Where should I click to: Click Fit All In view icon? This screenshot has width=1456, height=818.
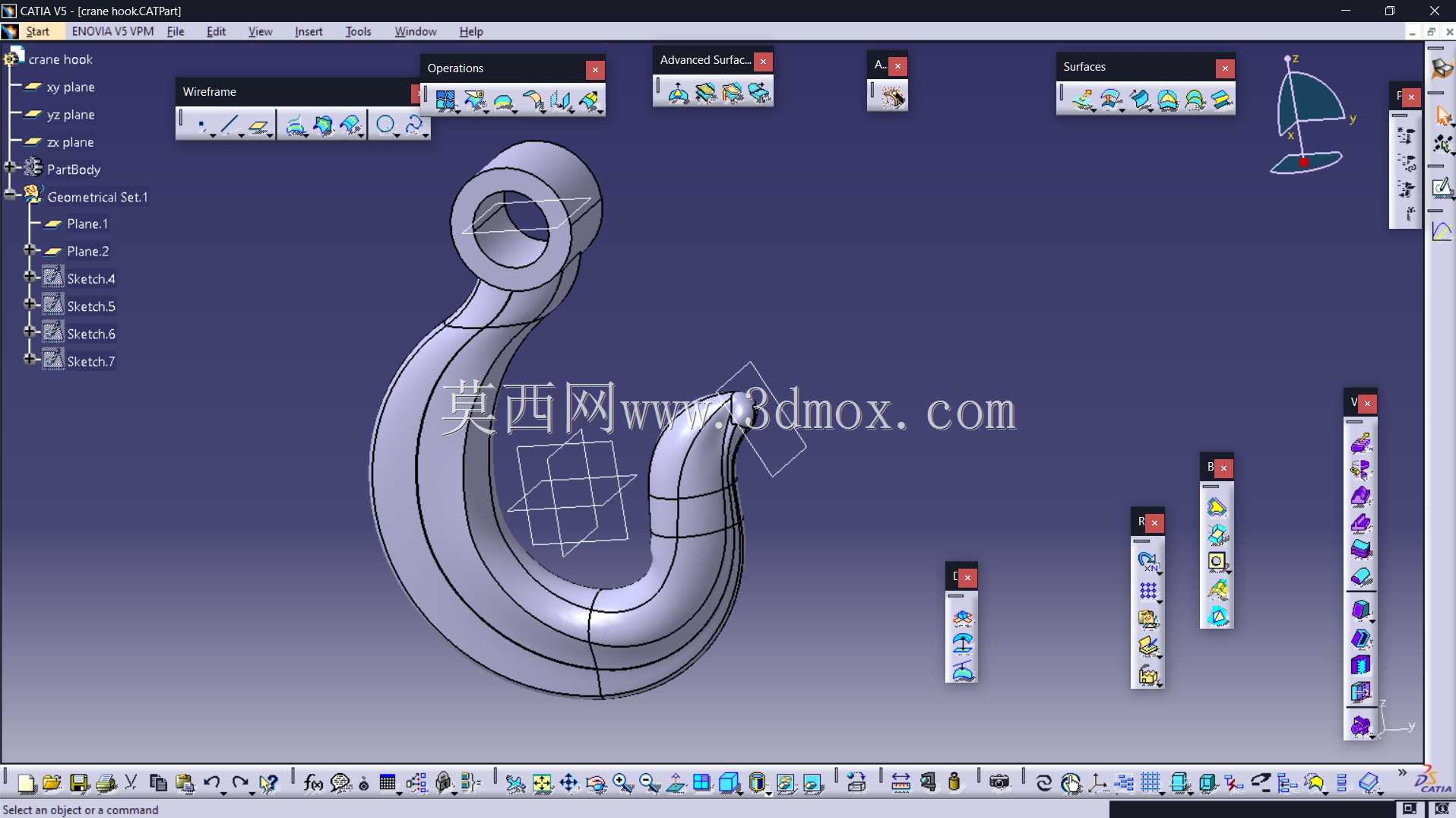click(x=543, y=783)
